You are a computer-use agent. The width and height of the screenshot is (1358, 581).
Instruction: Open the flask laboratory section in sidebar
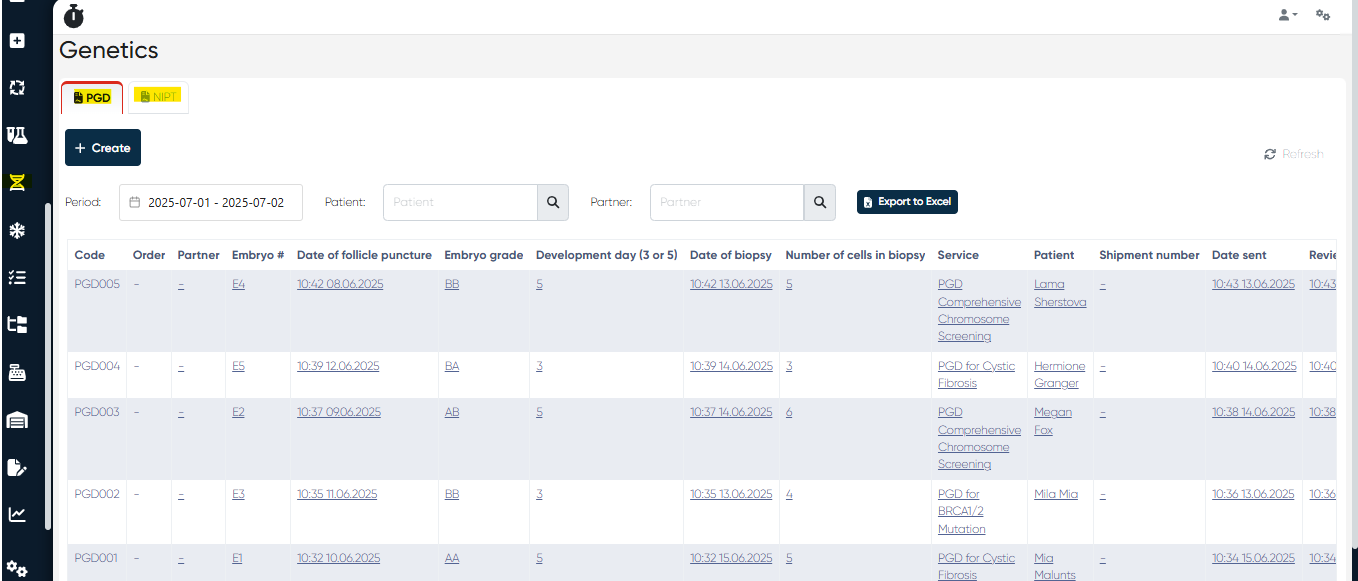click(17, 135)
